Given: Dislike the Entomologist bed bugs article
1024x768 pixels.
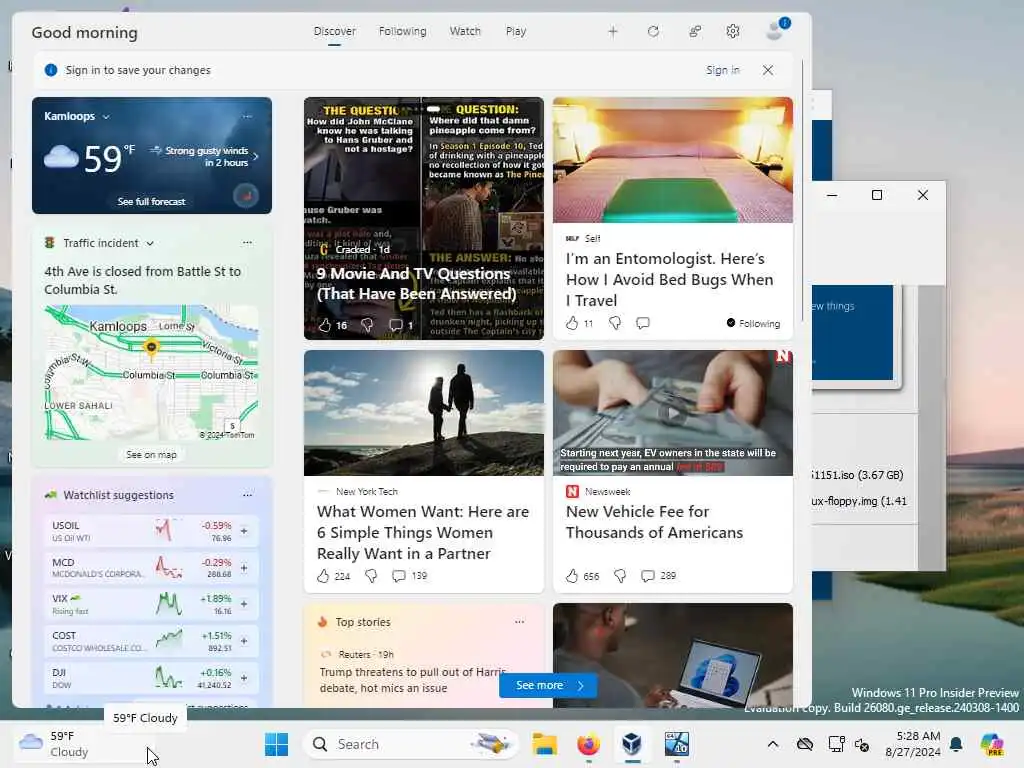Looking at the screenshot, I should point(615,323).
